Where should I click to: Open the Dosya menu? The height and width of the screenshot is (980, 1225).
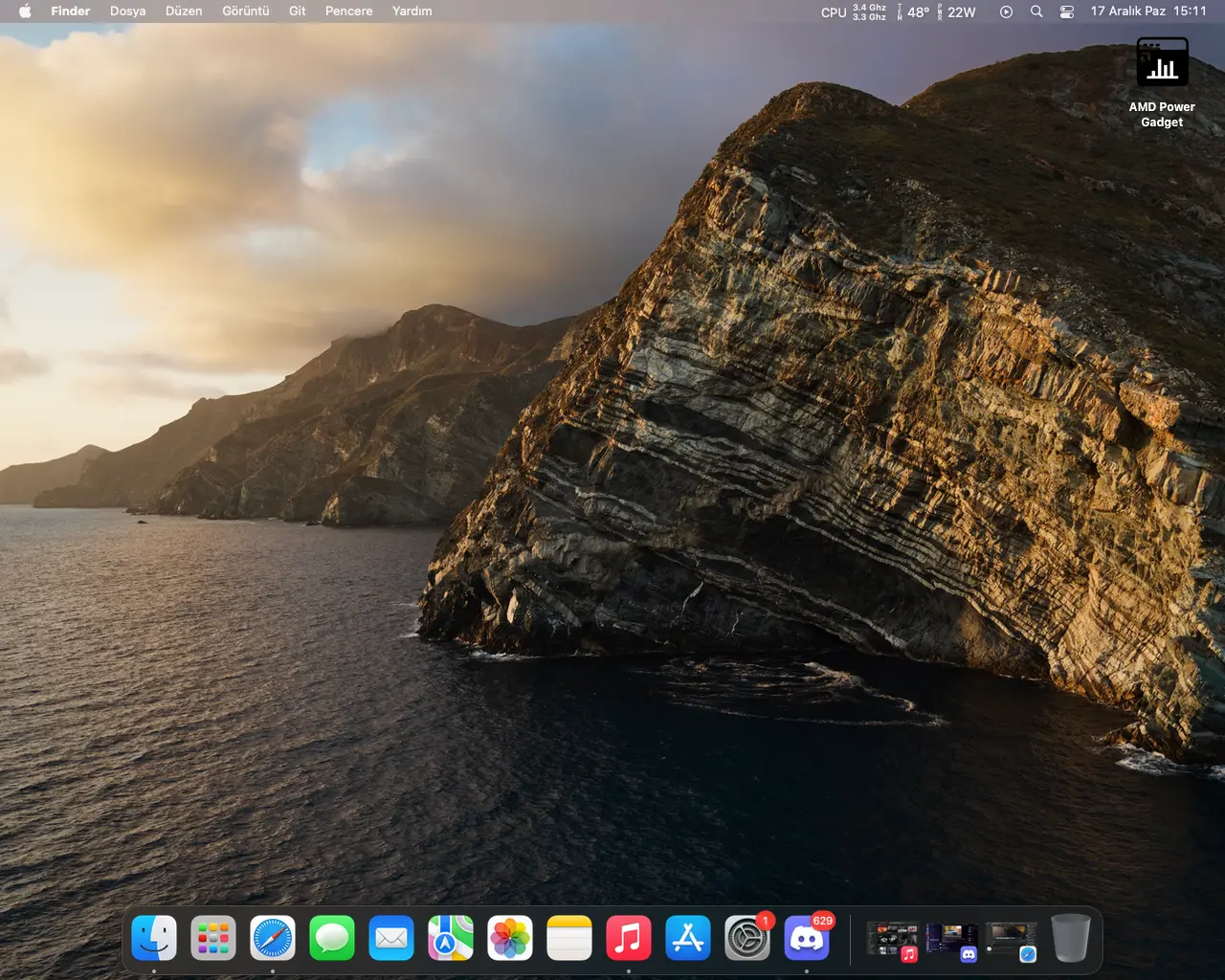(127, 11)
